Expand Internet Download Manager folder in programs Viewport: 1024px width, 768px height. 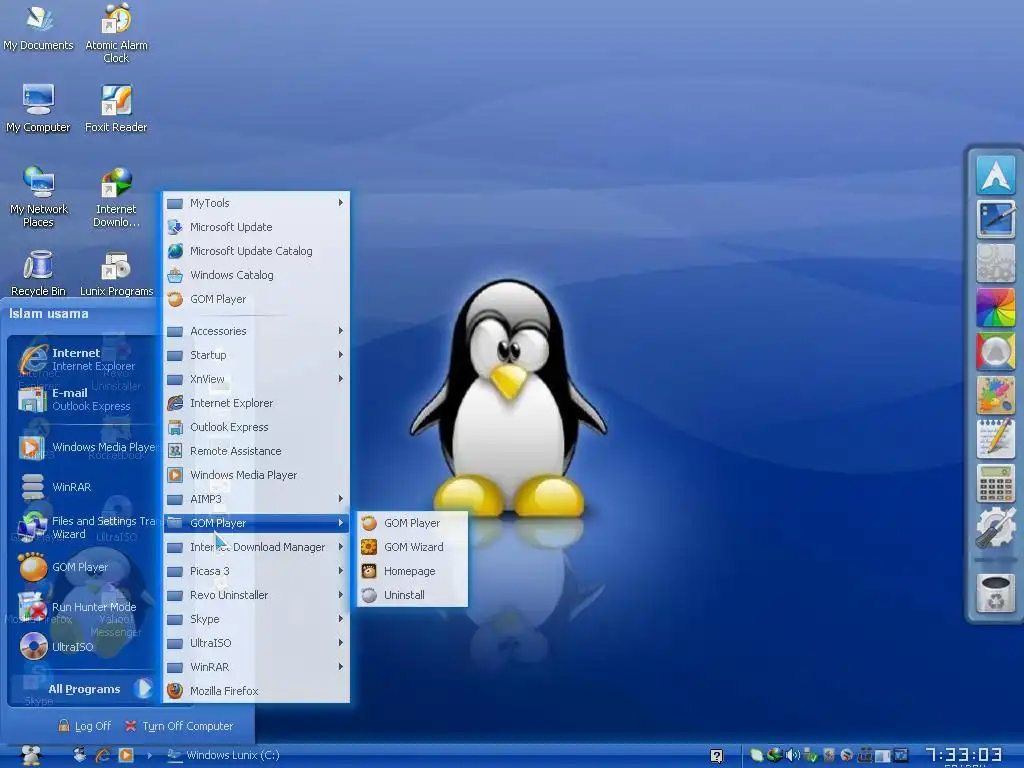(x=256, y=547)
